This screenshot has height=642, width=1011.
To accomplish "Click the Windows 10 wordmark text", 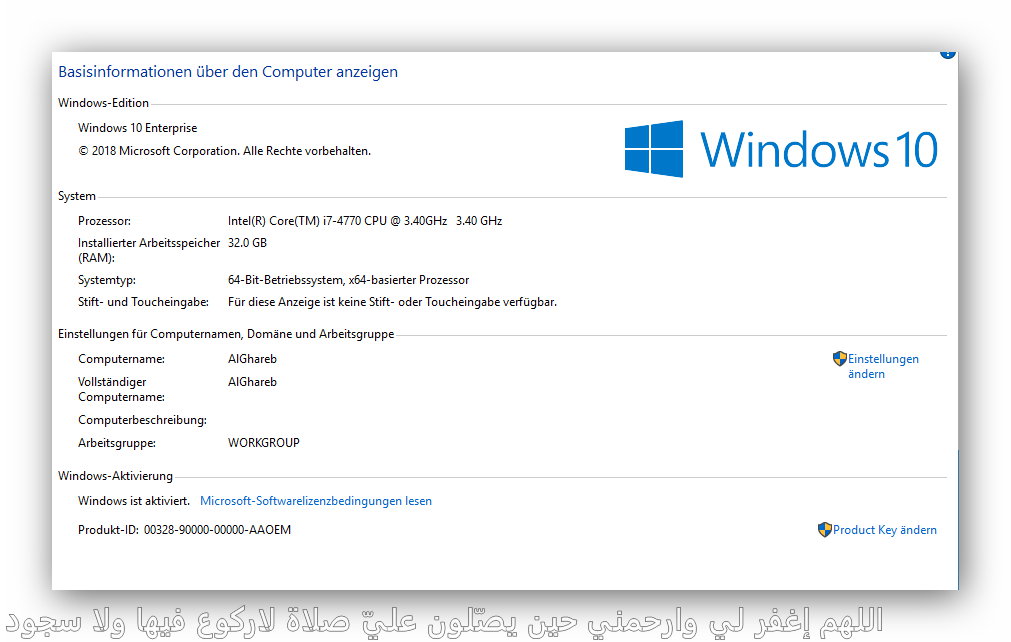I will point(818,149).
